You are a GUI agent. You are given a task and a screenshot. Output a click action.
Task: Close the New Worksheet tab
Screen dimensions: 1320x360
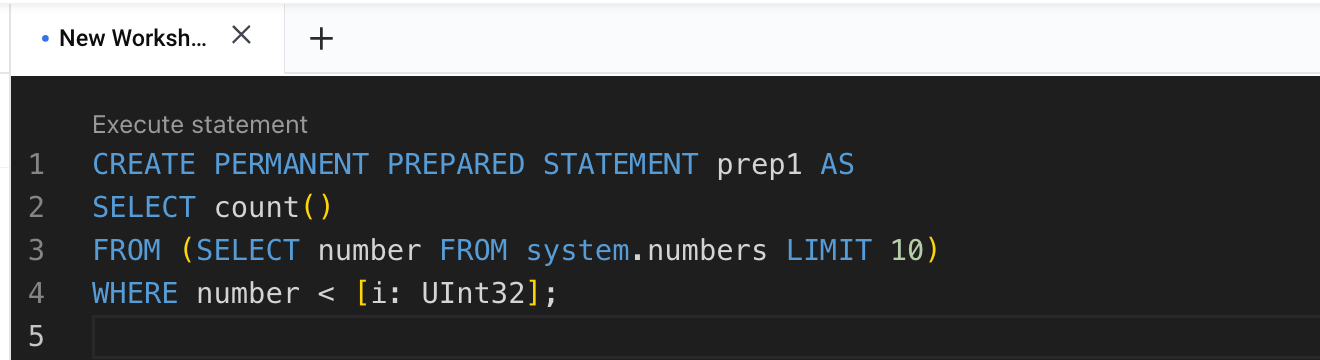click(x=241, y=37)
